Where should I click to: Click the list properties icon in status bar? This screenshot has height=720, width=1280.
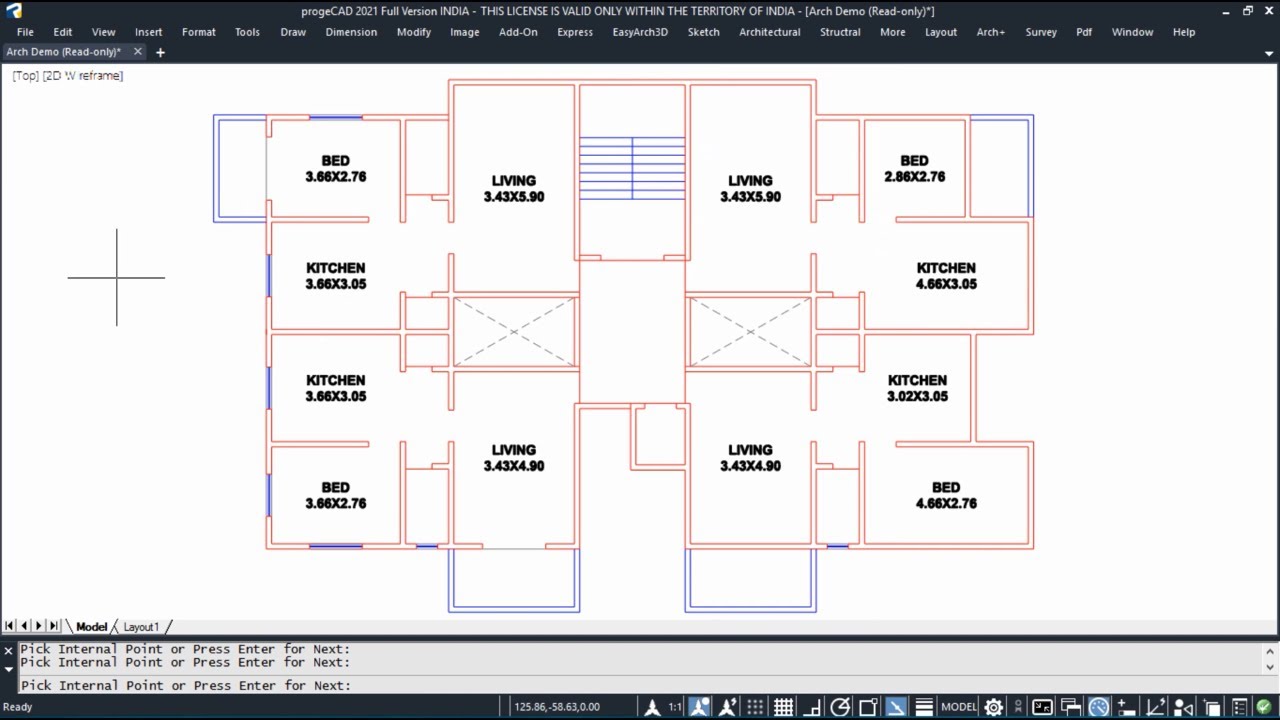click(1239, 707)
